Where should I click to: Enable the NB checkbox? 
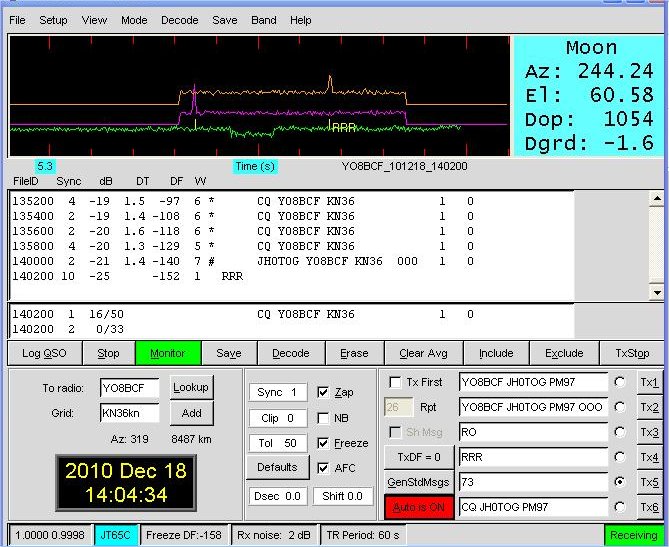click(x=323, y=418)
